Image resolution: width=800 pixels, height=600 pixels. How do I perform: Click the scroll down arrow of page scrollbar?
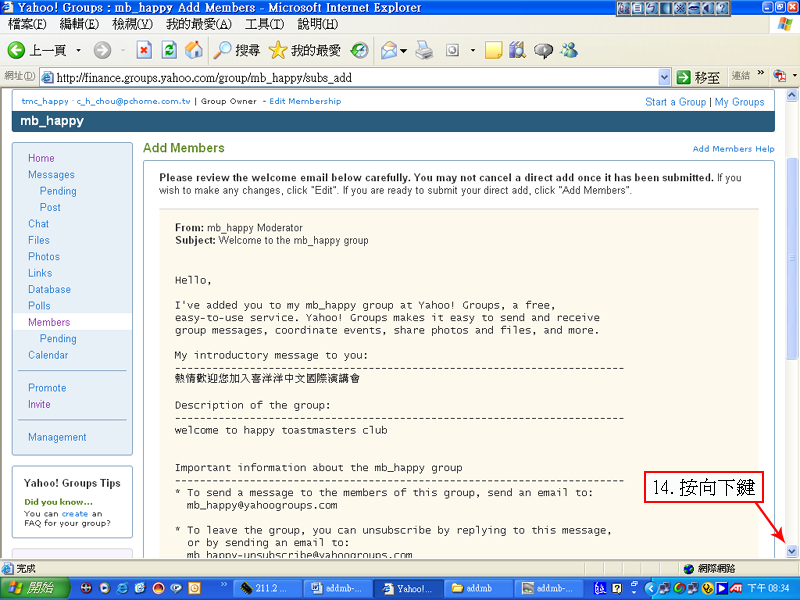792,550
